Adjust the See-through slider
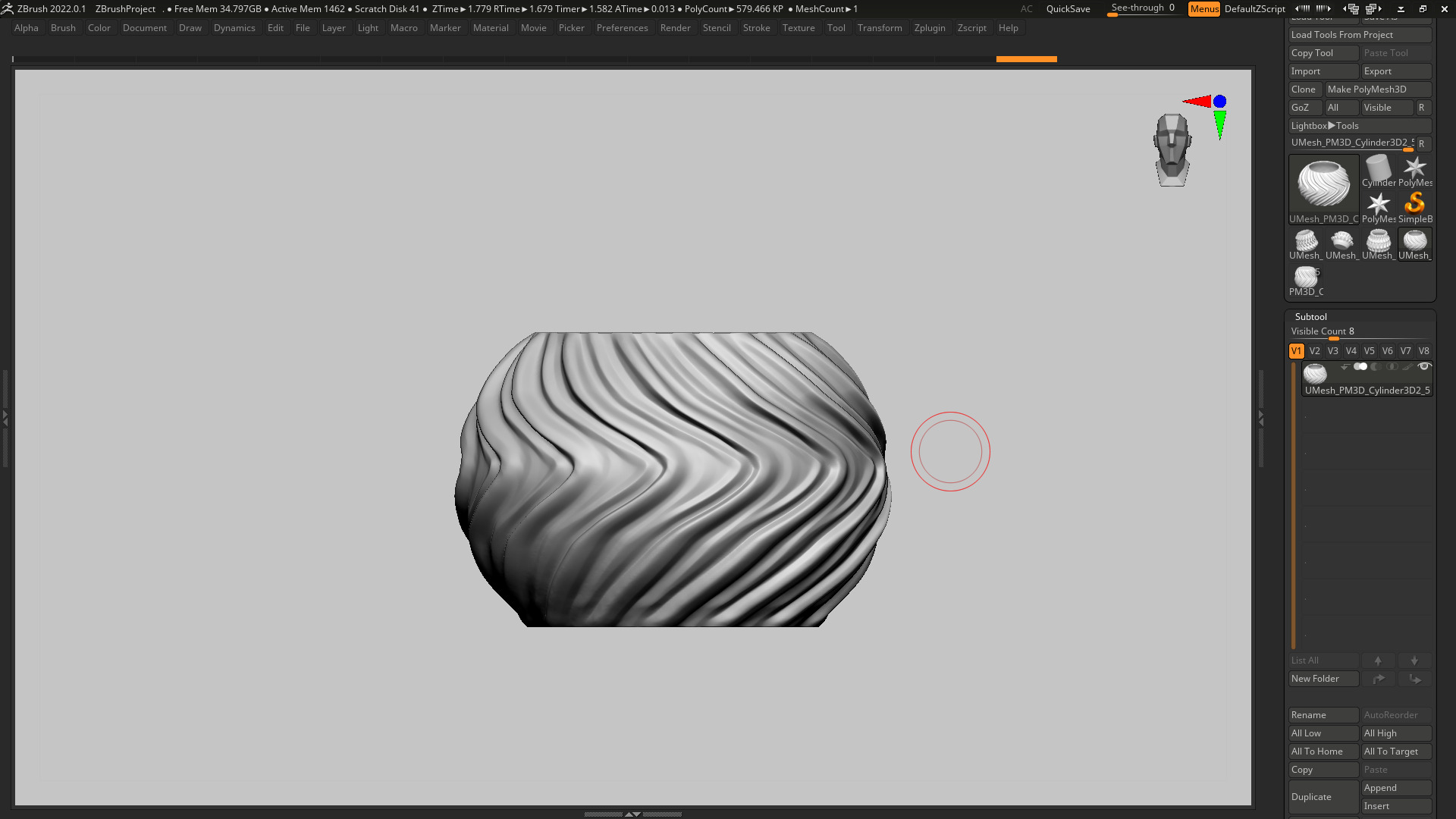This screenshot has height=819, width=1456. (1143, 9)
